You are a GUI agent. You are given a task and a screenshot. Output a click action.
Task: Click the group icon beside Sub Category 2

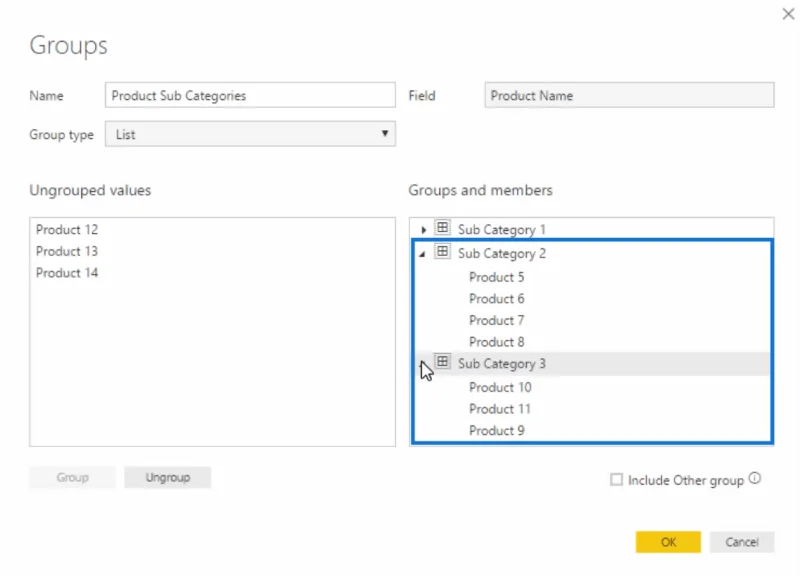point(442,252)
